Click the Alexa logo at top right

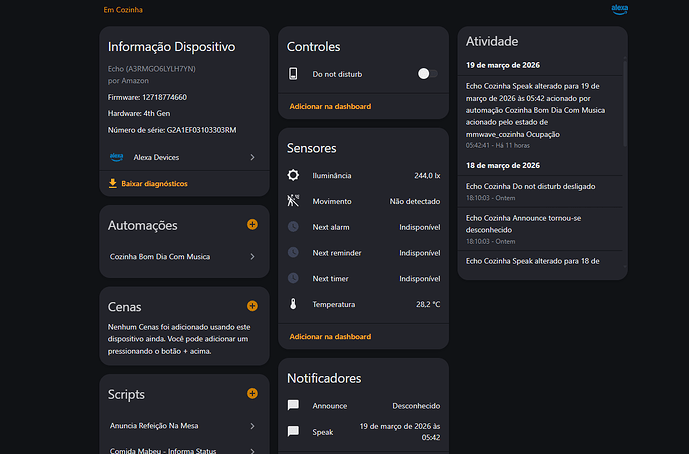coord(620,10)
